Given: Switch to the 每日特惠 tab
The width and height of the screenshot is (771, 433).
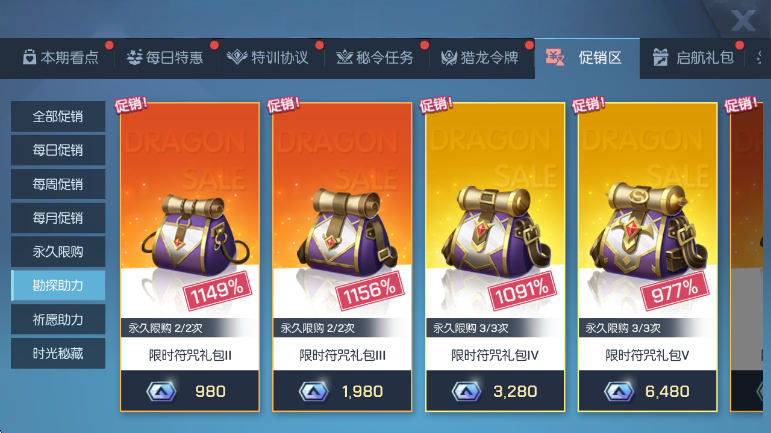Looking at the screenshot, I should [165, 58].
